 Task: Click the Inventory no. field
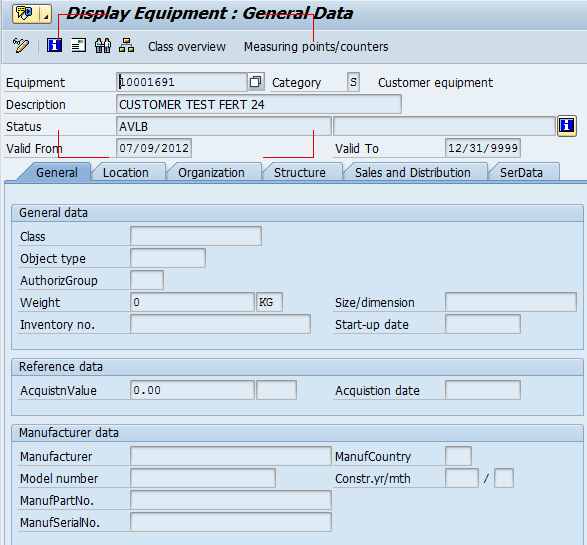220,324
